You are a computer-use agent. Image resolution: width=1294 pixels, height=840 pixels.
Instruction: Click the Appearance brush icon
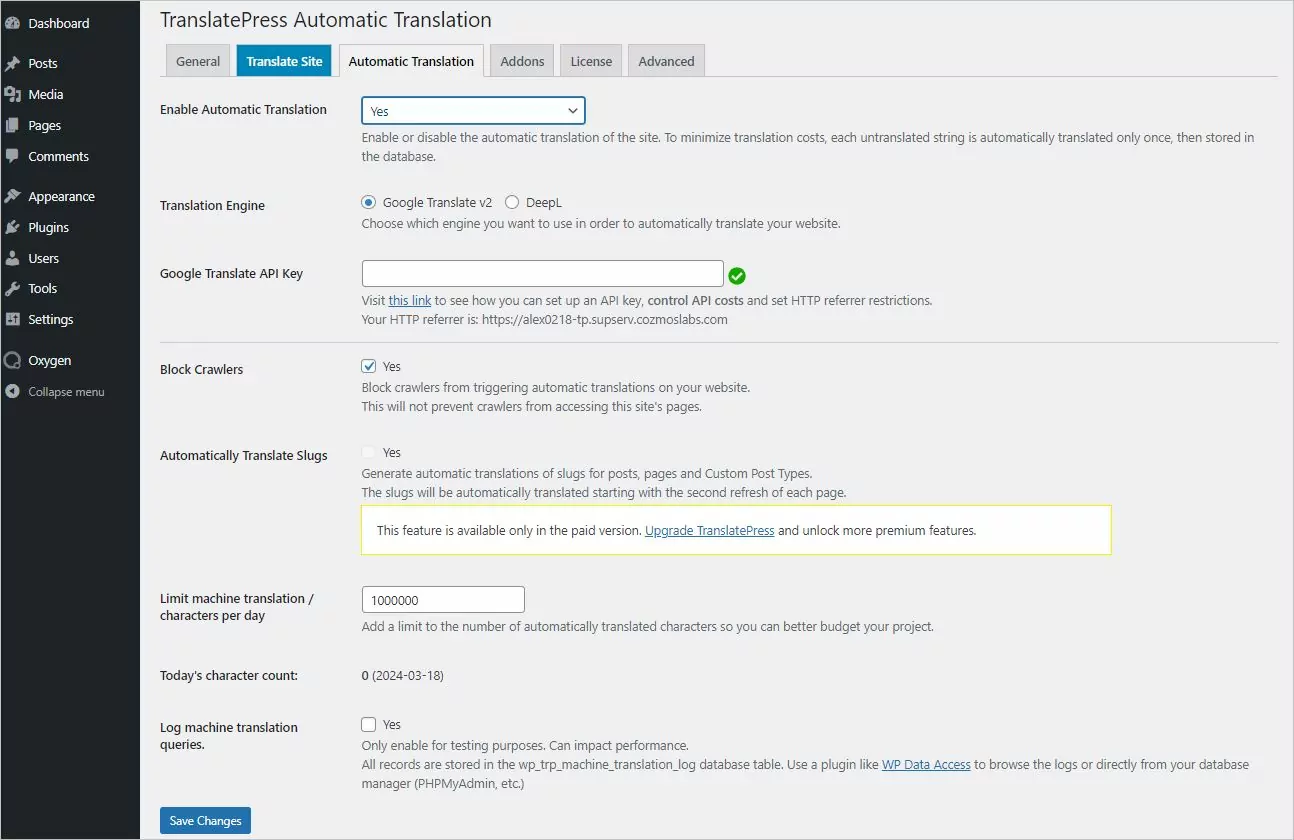[12, 196]
